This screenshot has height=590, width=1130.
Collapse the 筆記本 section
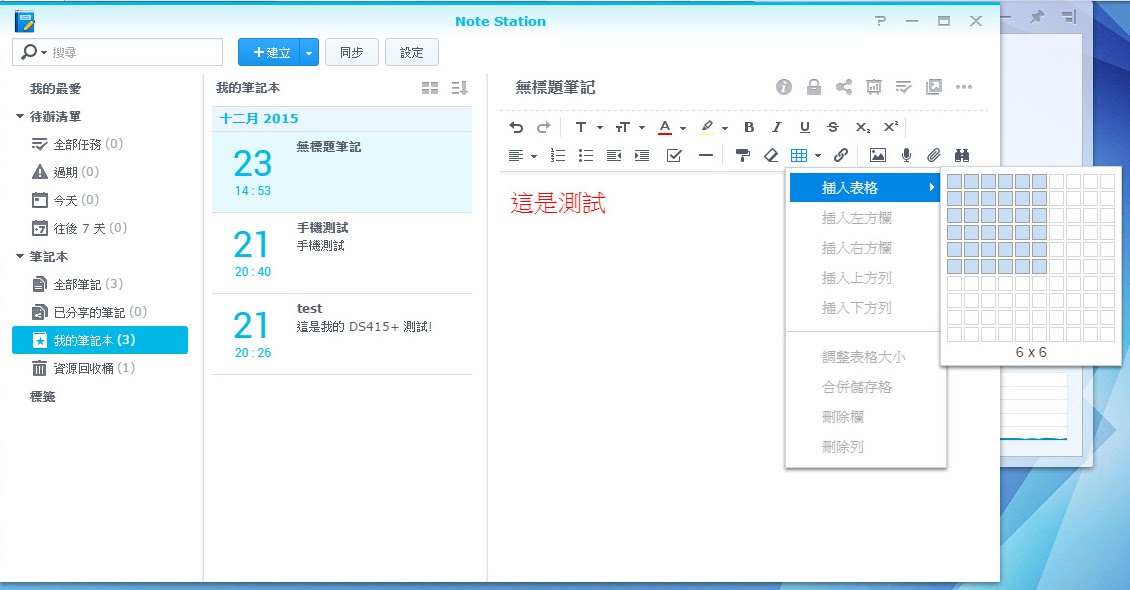point(20,256)
